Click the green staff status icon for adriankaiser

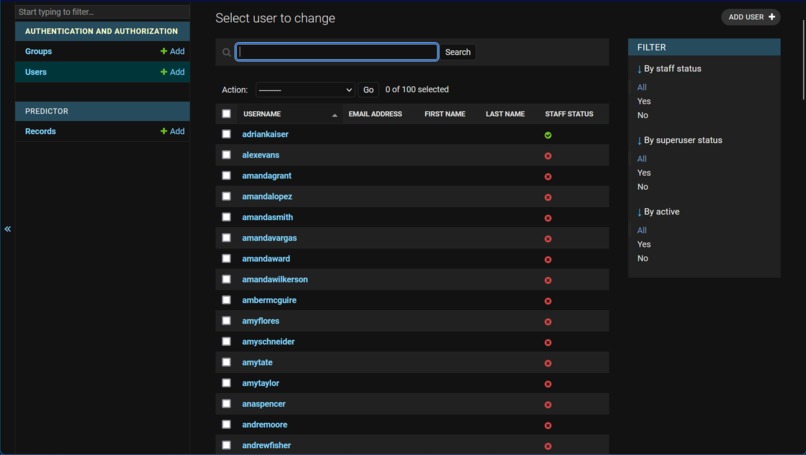point(548,135)
